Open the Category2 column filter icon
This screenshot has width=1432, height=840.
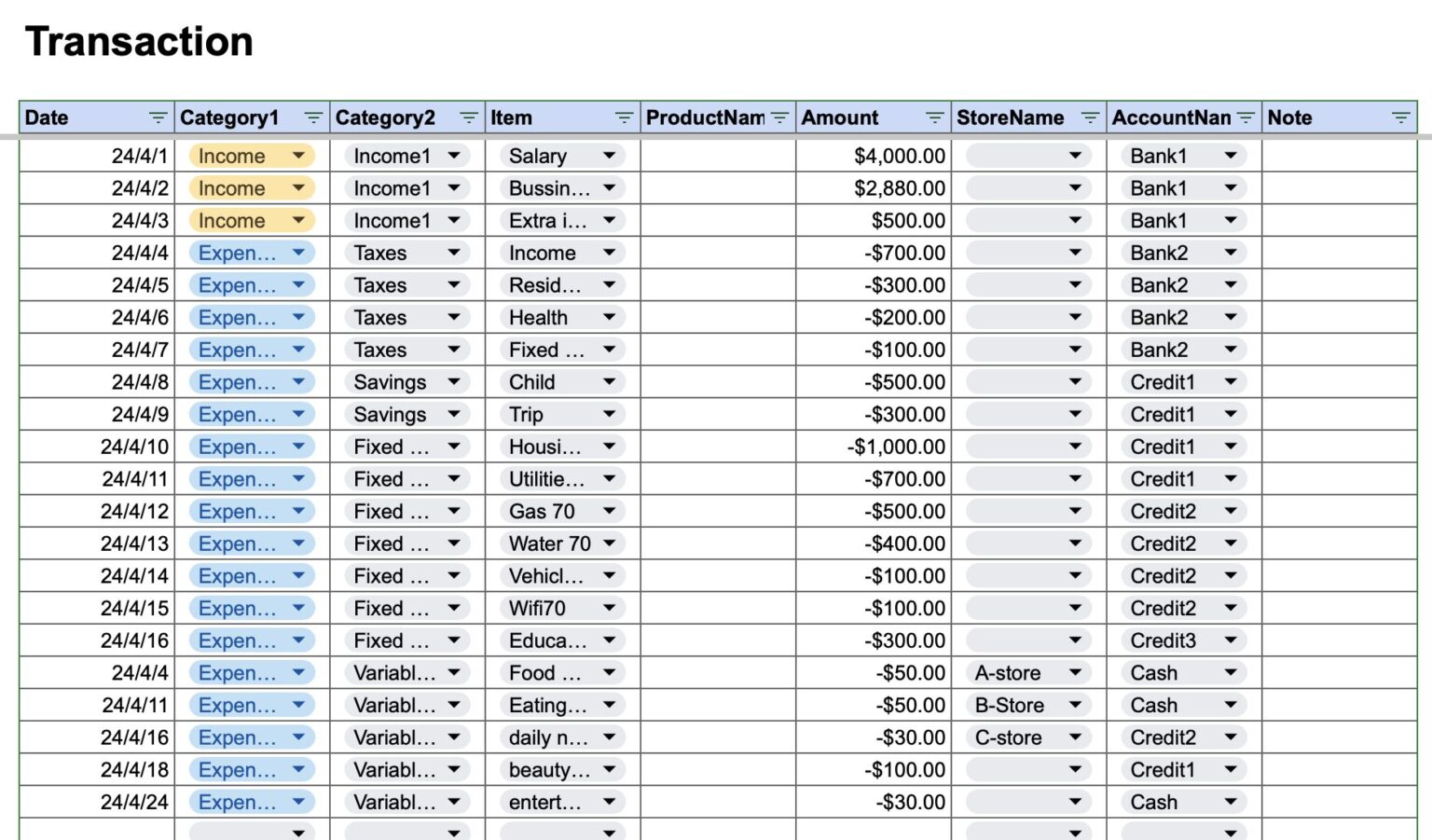click(x=468, y=117)
